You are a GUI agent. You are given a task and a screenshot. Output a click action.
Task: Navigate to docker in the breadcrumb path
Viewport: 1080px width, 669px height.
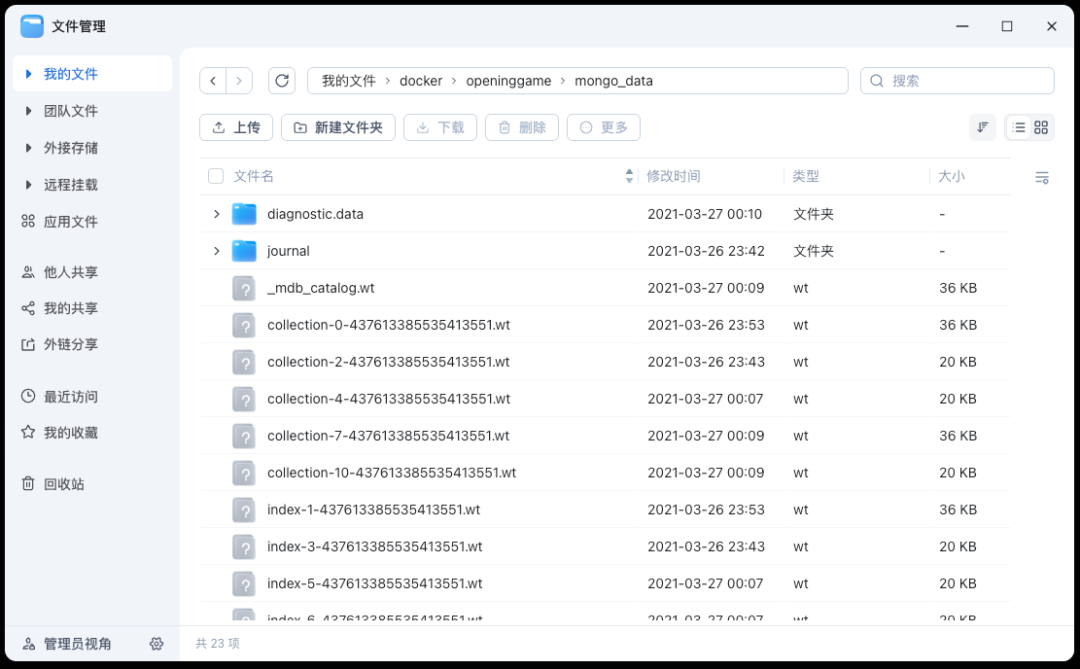(x=421, y=80)
